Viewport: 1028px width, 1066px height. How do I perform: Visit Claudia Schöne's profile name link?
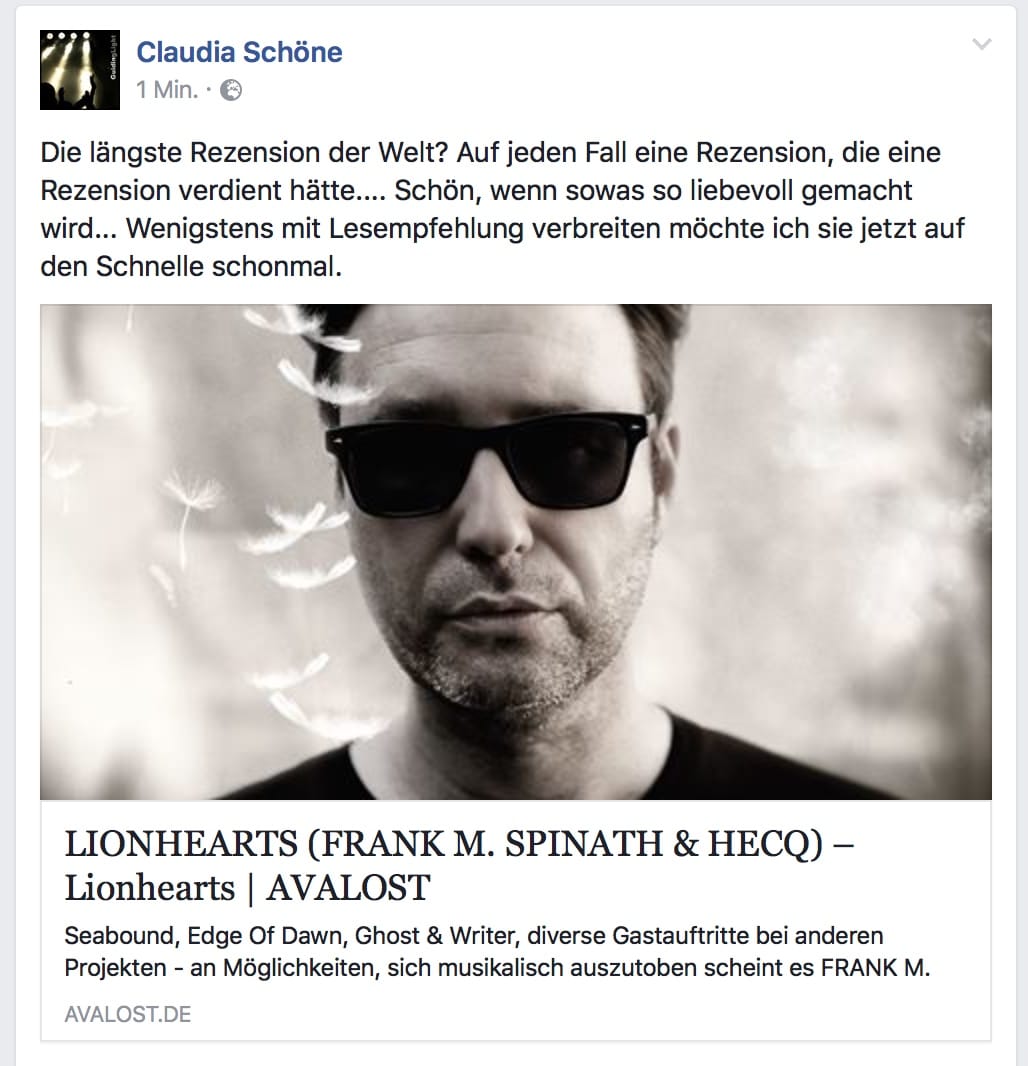pos(239,52)
